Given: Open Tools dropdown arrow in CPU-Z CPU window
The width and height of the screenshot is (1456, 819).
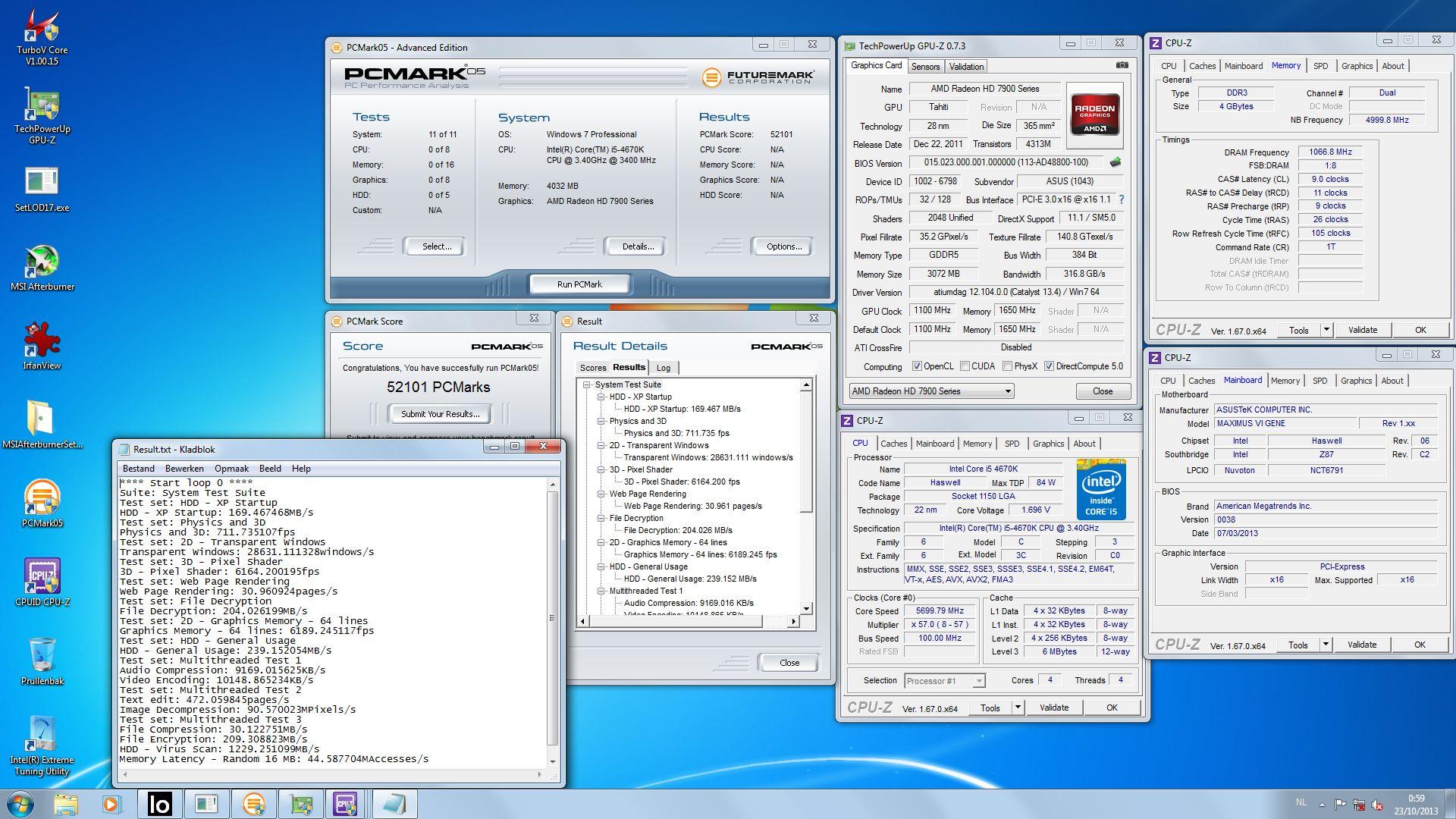Looking at the screenshot, I should (1018, 708).
